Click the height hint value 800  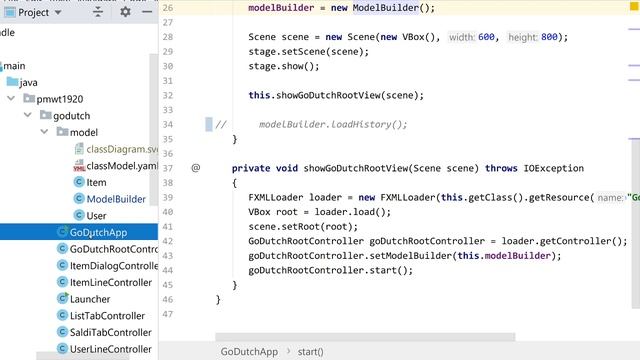click(549, 37)
